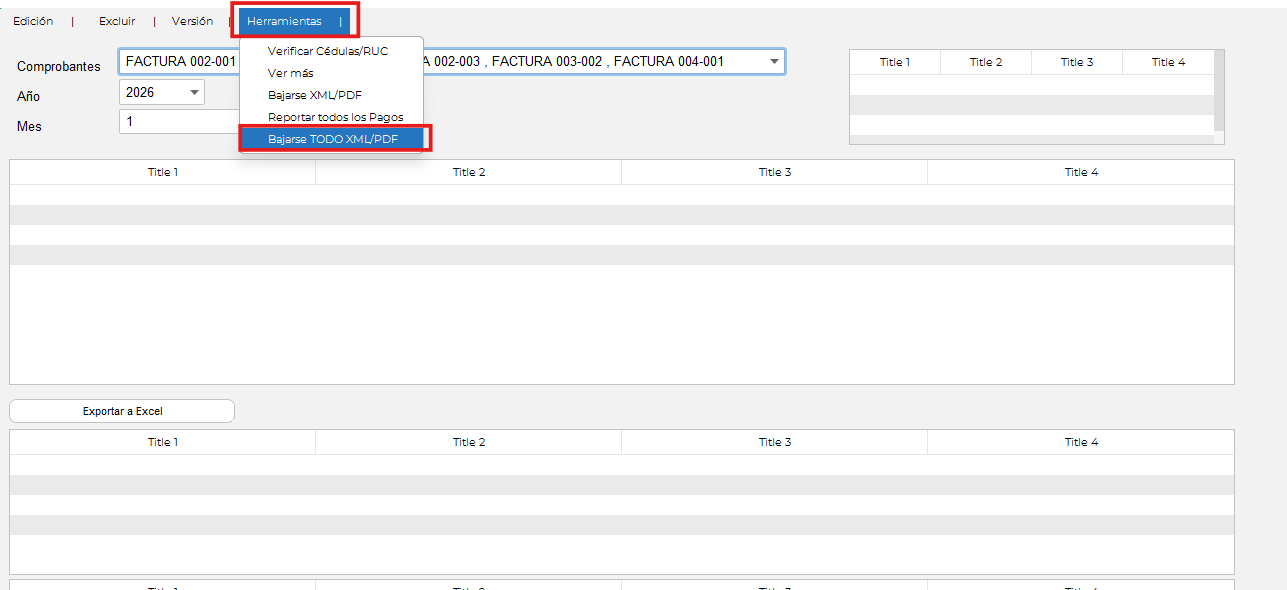The height and width of the screenshot is (590, 1287).
Task: Click Title 1 header in small top-right table
Action: (x=894, y=62)
